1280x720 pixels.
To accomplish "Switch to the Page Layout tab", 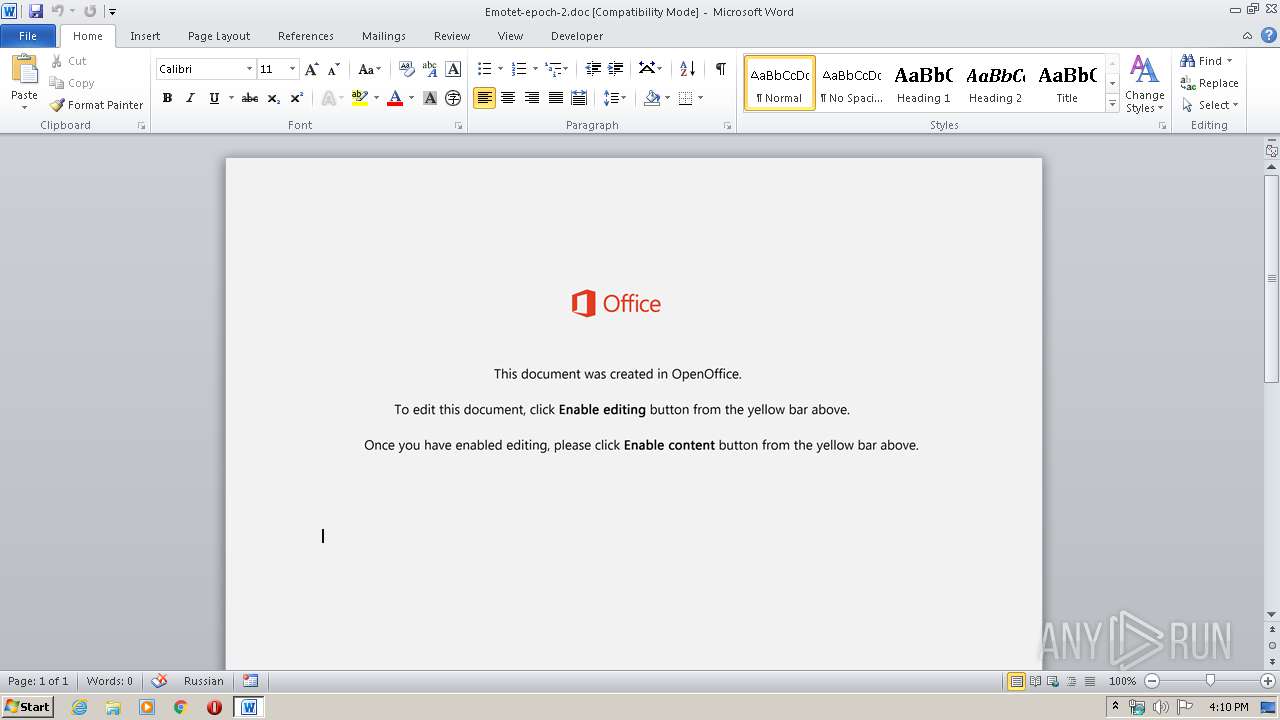I will coord(219,36).
